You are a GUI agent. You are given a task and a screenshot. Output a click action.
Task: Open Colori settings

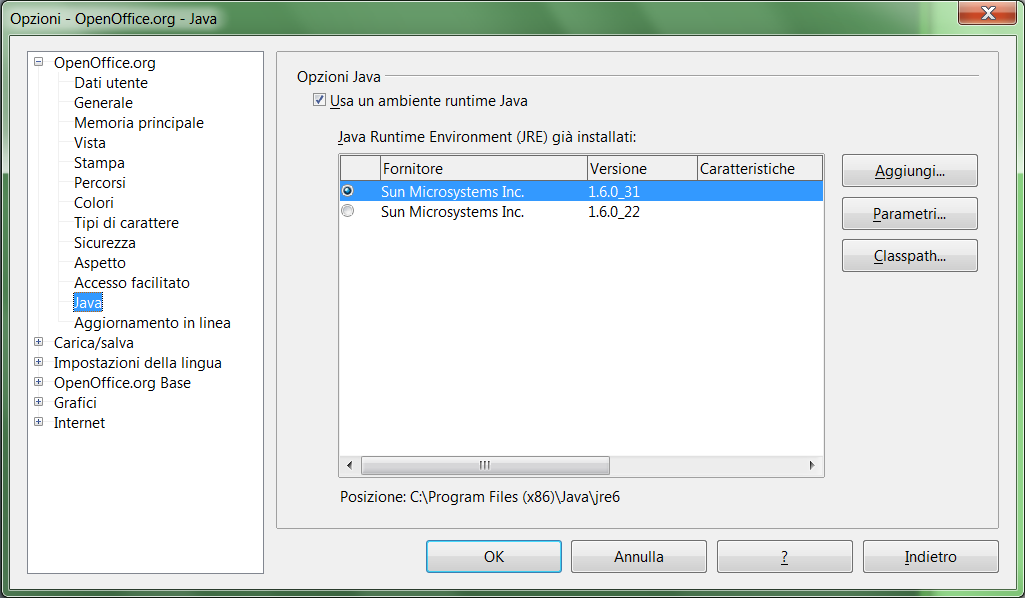click(x=93, y=203)
